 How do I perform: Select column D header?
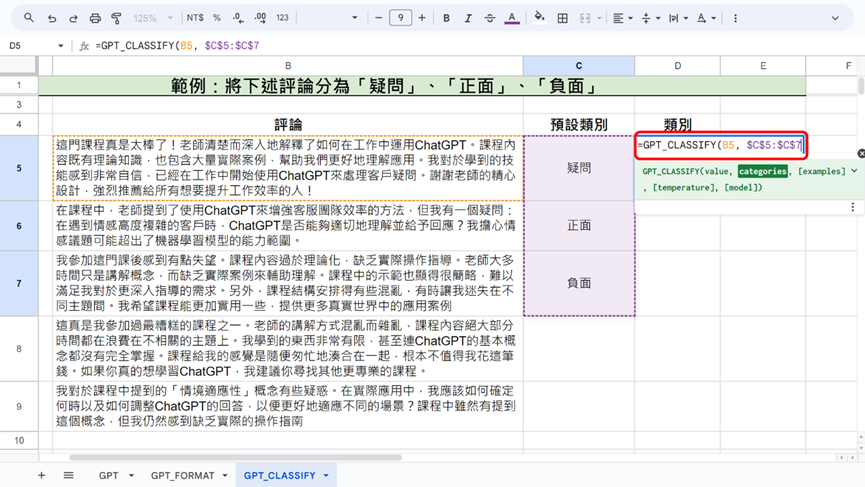(x=677, y=66)
